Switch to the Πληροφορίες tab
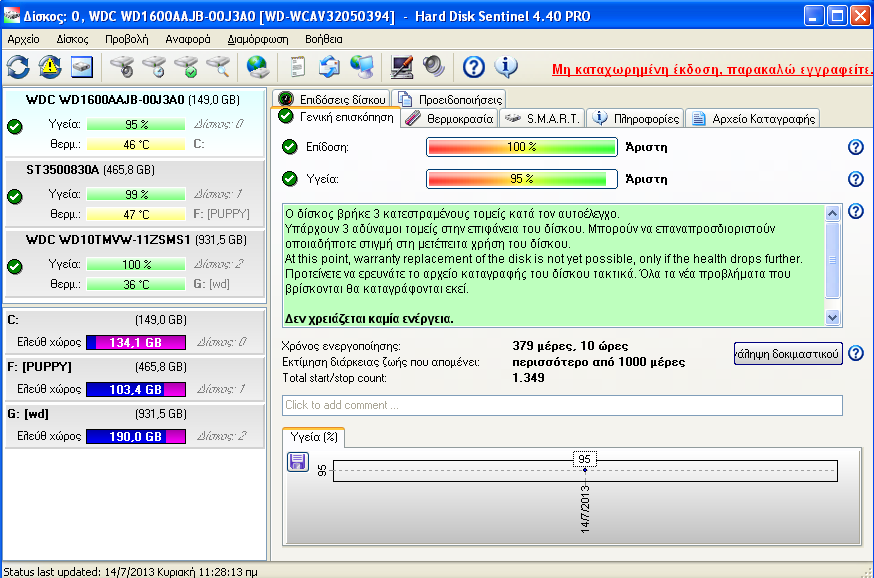This screenshot has height=578, width=874. [x=635, y=119]
